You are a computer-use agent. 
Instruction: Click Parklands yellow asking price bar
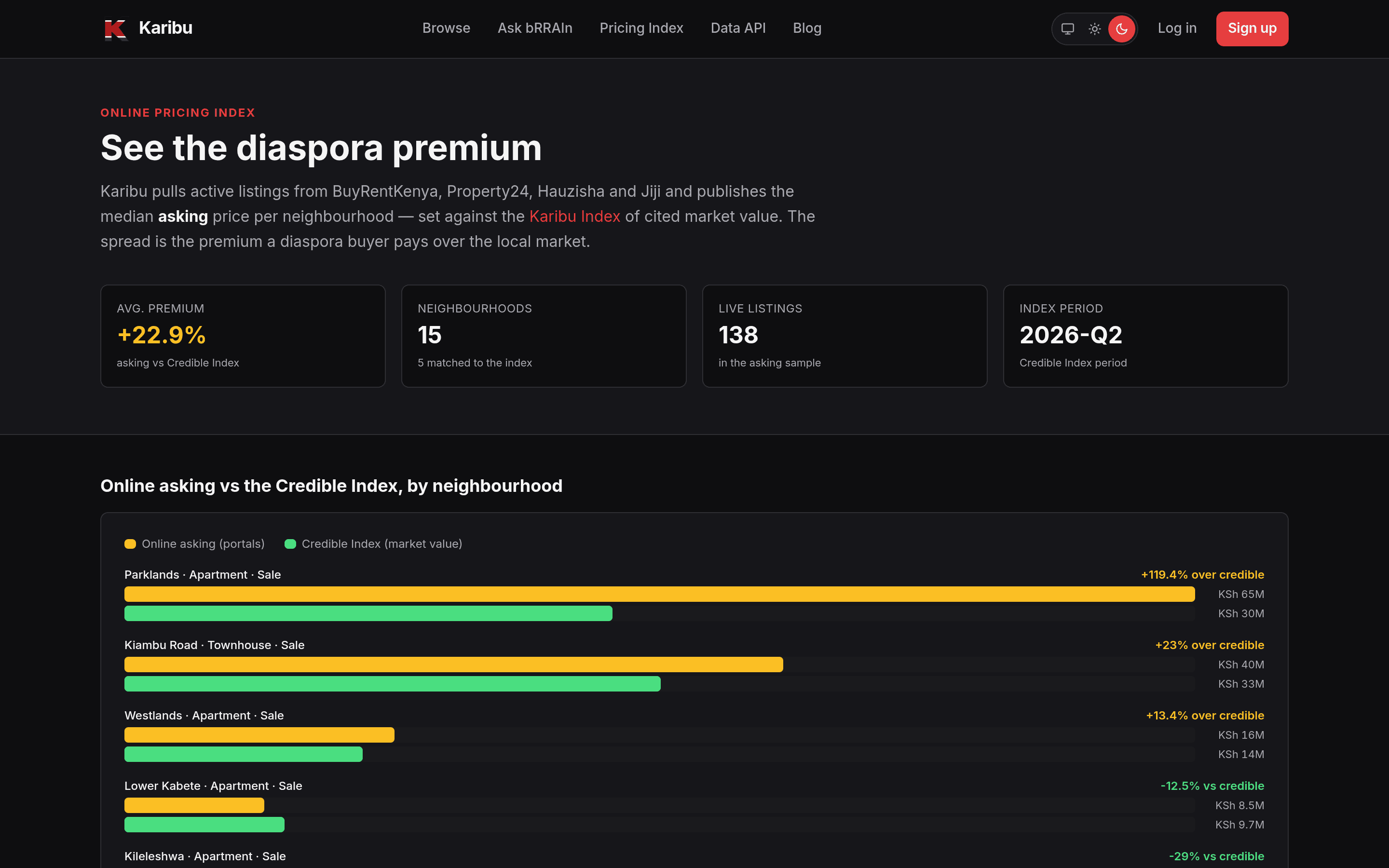[x=659, y=594]
